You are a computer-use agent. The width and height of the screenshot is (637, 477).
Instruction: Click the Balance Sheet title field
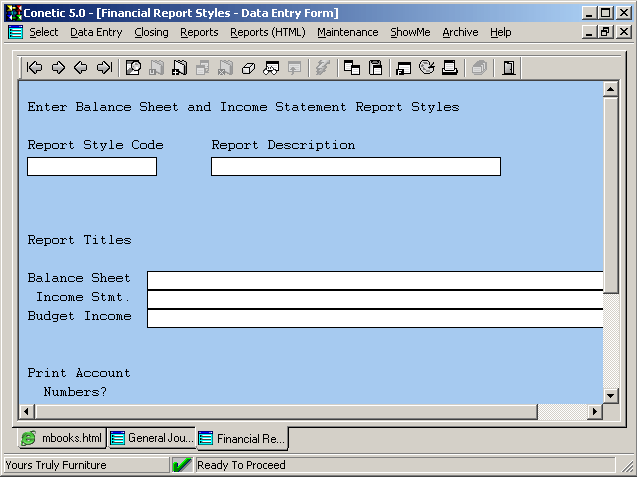(x=375, y=280)
